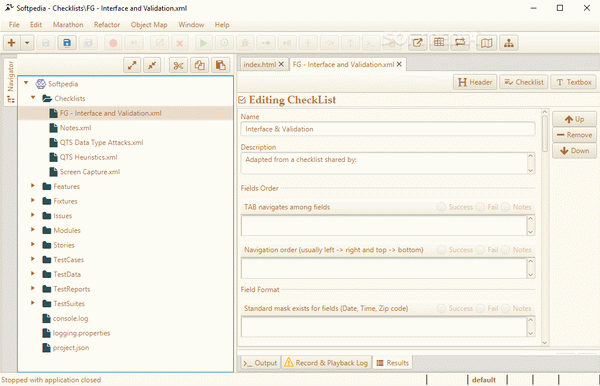The height and width of the screenshot is (386, 600).
Task: Select Fail for TAB navigates among fields
Action: pos(480,207)
